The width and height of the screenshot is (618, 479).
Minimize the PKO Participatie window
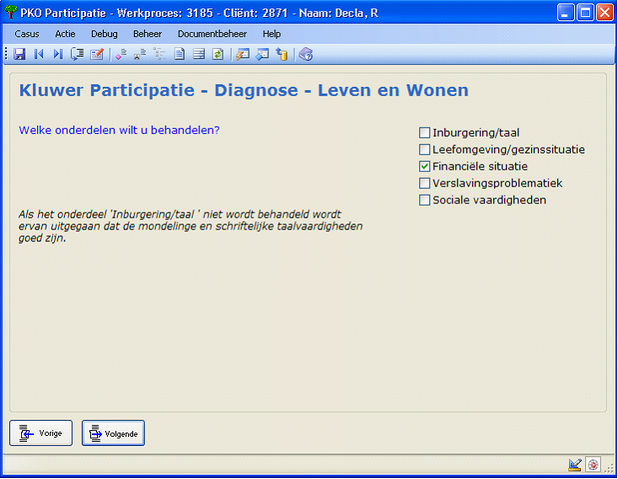point(566,13)
